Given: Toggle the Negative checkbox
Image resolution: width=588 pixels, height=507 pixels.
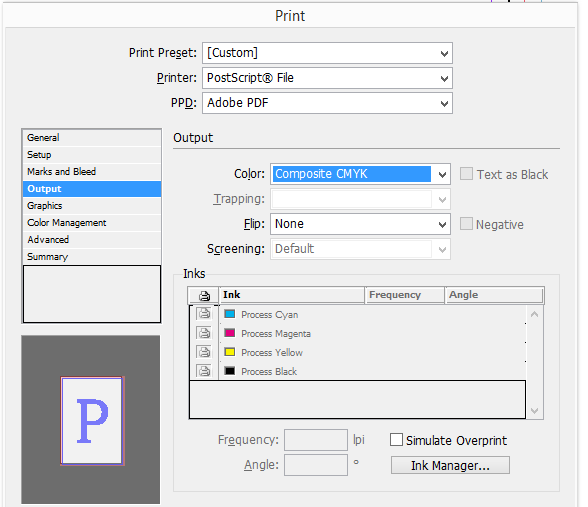Looking at the screenshot, I should (466, 224).
